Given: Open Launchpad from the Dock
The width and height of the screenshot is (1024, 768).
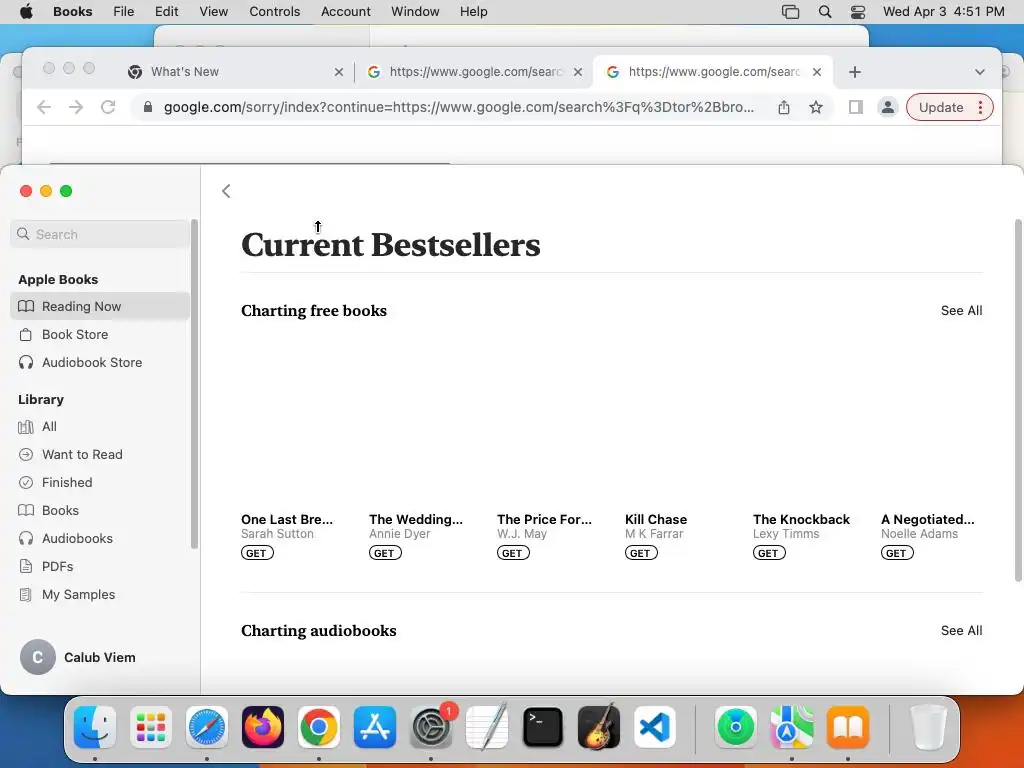Looking at the screenshot, I should (x=151, y=727).
